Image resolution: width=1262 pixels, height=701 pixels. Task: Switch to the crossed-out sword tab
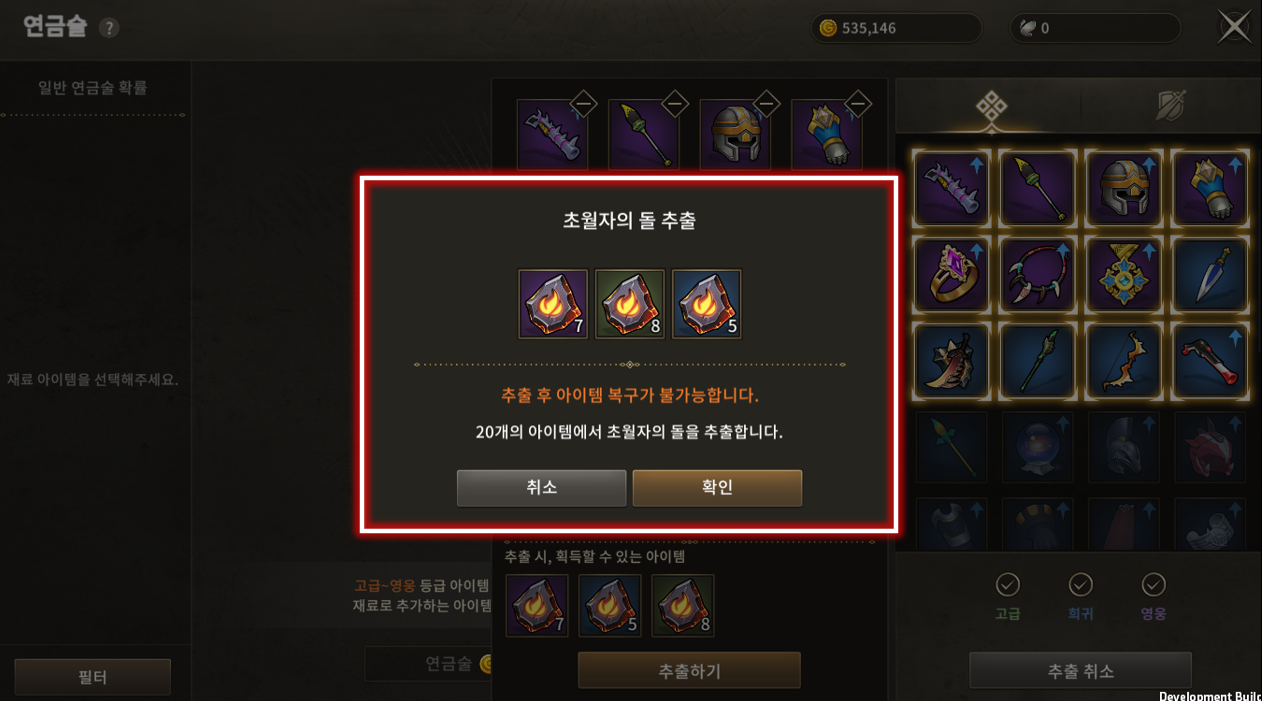1171,106
